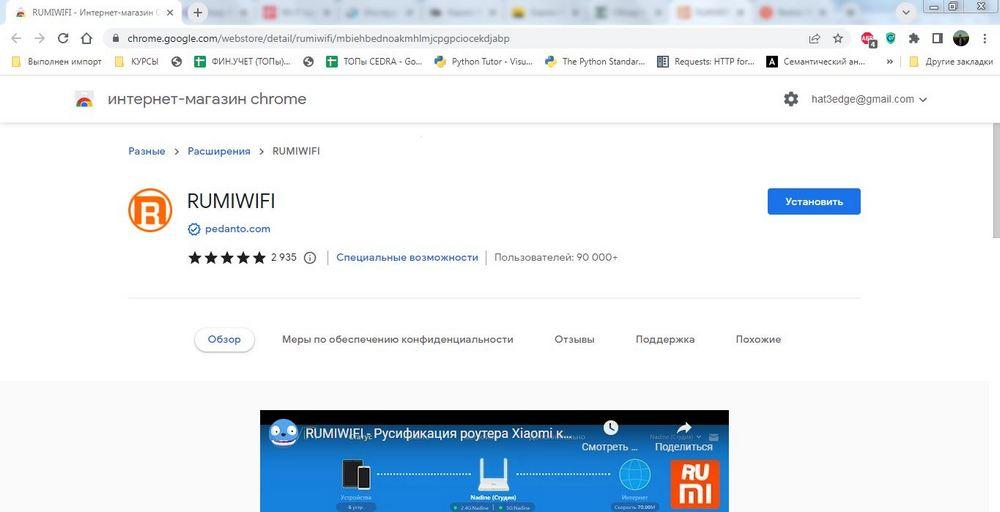Switch to the Отзывы tab

coord(574,339)
